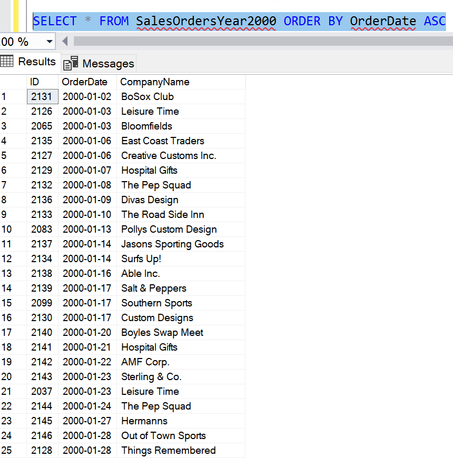
Task: Select the Pollys Custom Design cell
Action: (181, 229)
